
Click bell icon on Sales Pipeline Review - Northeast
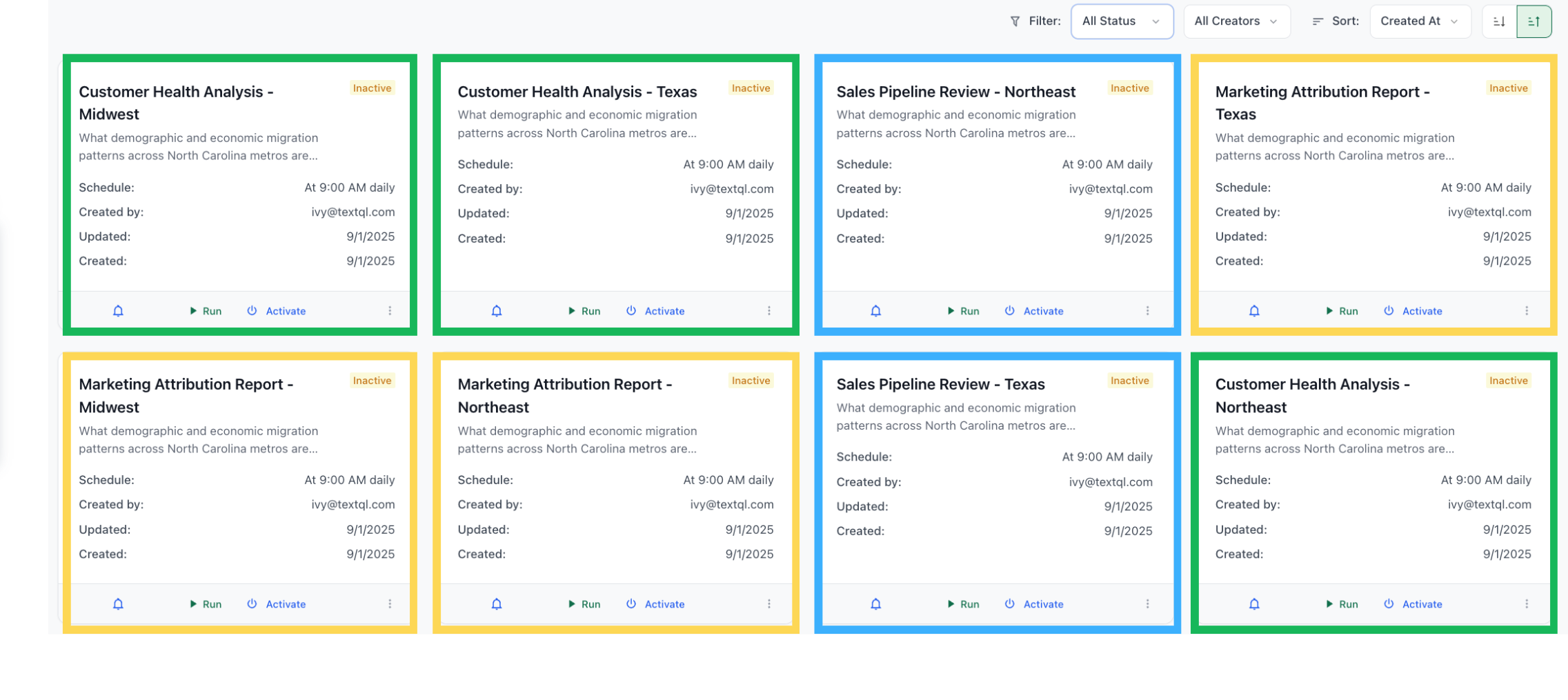pyautogui.click(x=875, y=311)
